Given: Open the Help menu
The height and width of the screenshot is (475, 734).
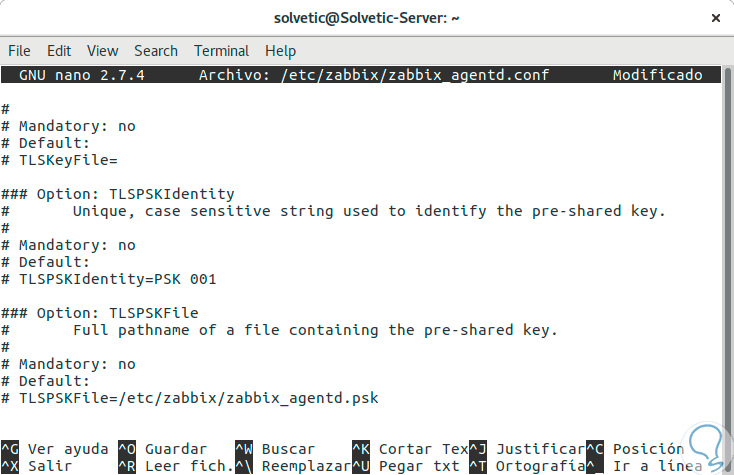Looking at the screenshot, I should (x=280, y=51).
